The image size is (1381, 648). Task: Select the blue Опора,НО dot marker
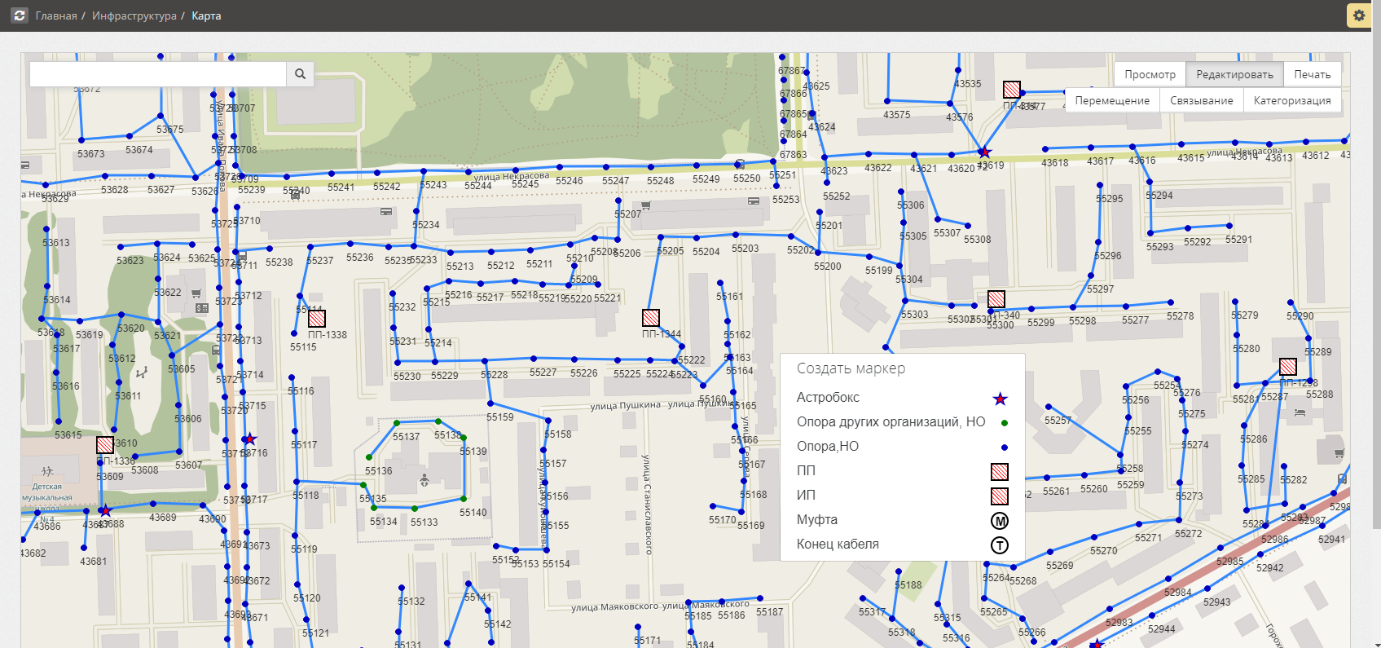coord(1003,447)
